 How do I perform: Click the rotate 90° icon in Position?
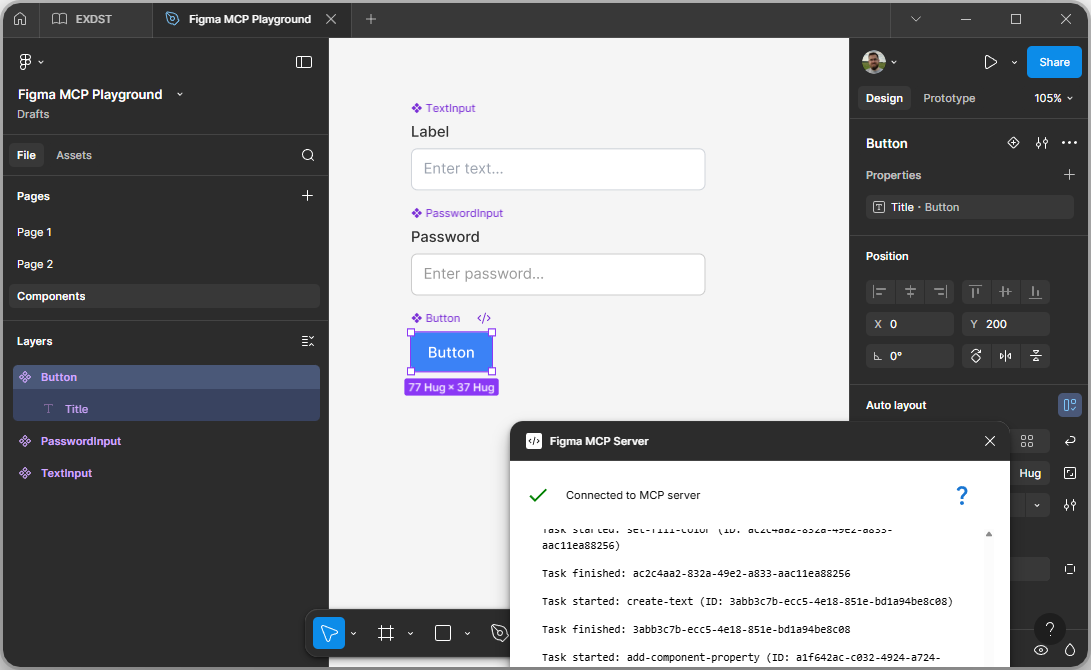coord(976,355)
